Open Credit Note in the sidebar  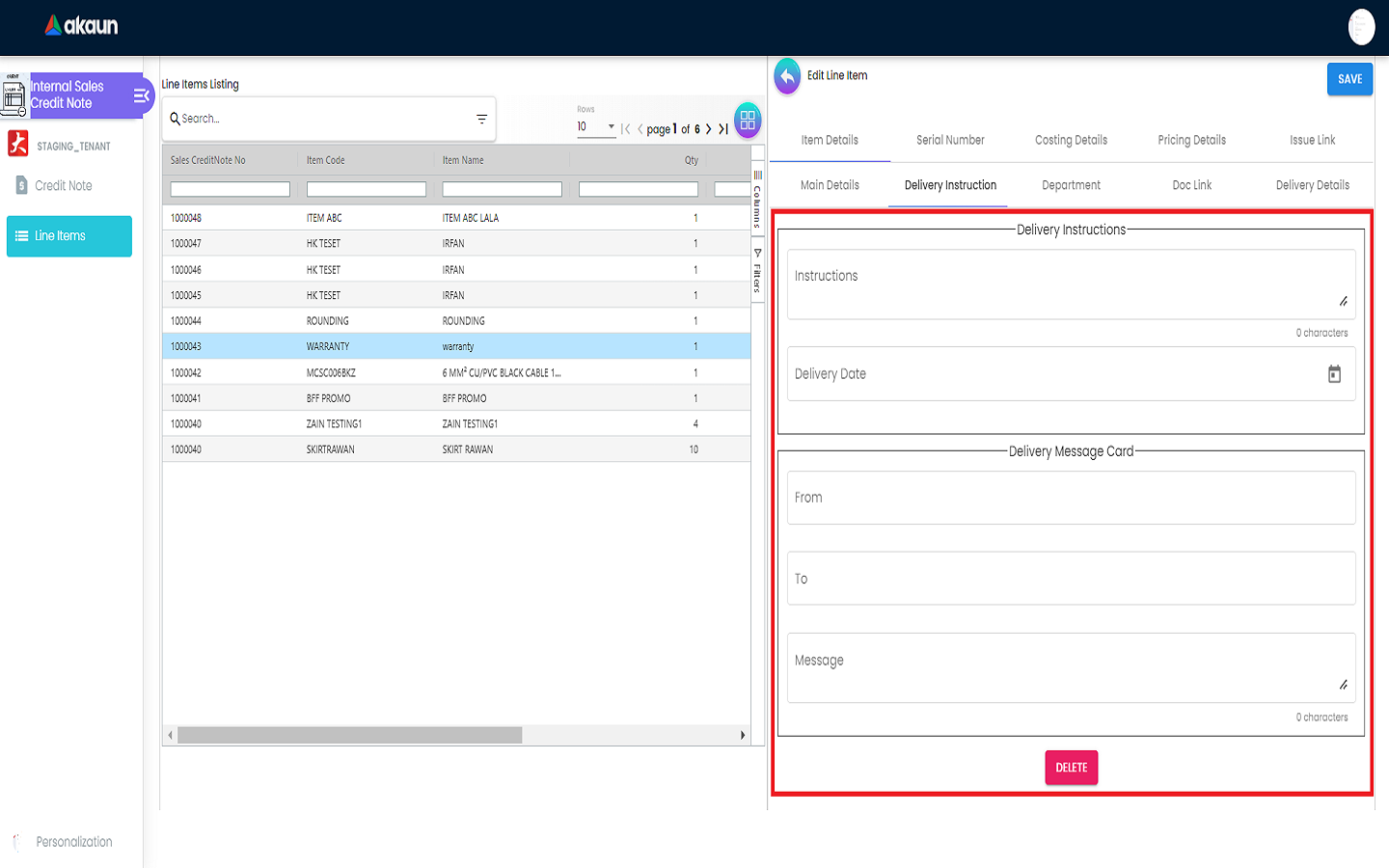pos(64,186)
